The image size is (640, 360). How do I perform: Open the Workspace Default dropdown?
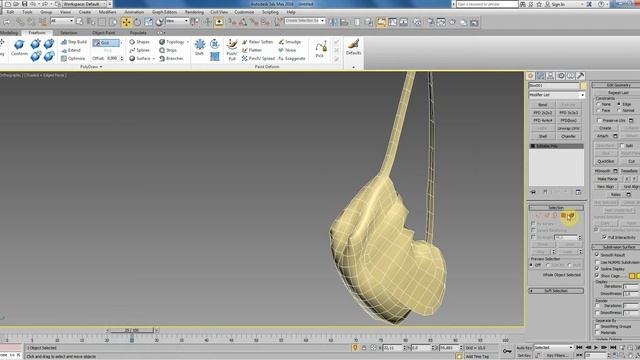coord(84,4)
